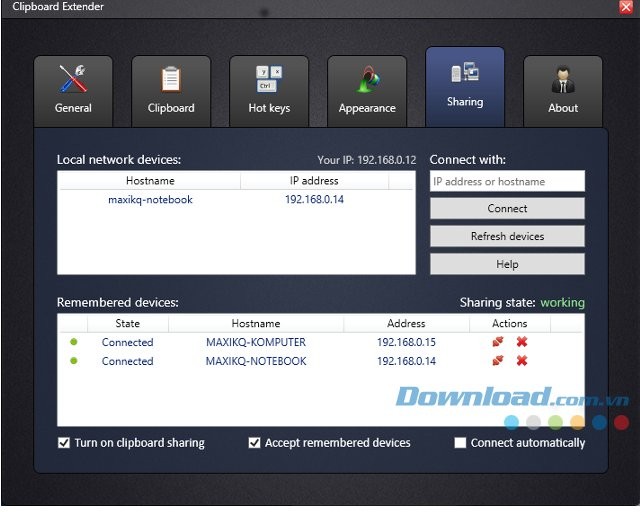Click disconnect icon for MAXIKQ-KOMPUTER

498,342
